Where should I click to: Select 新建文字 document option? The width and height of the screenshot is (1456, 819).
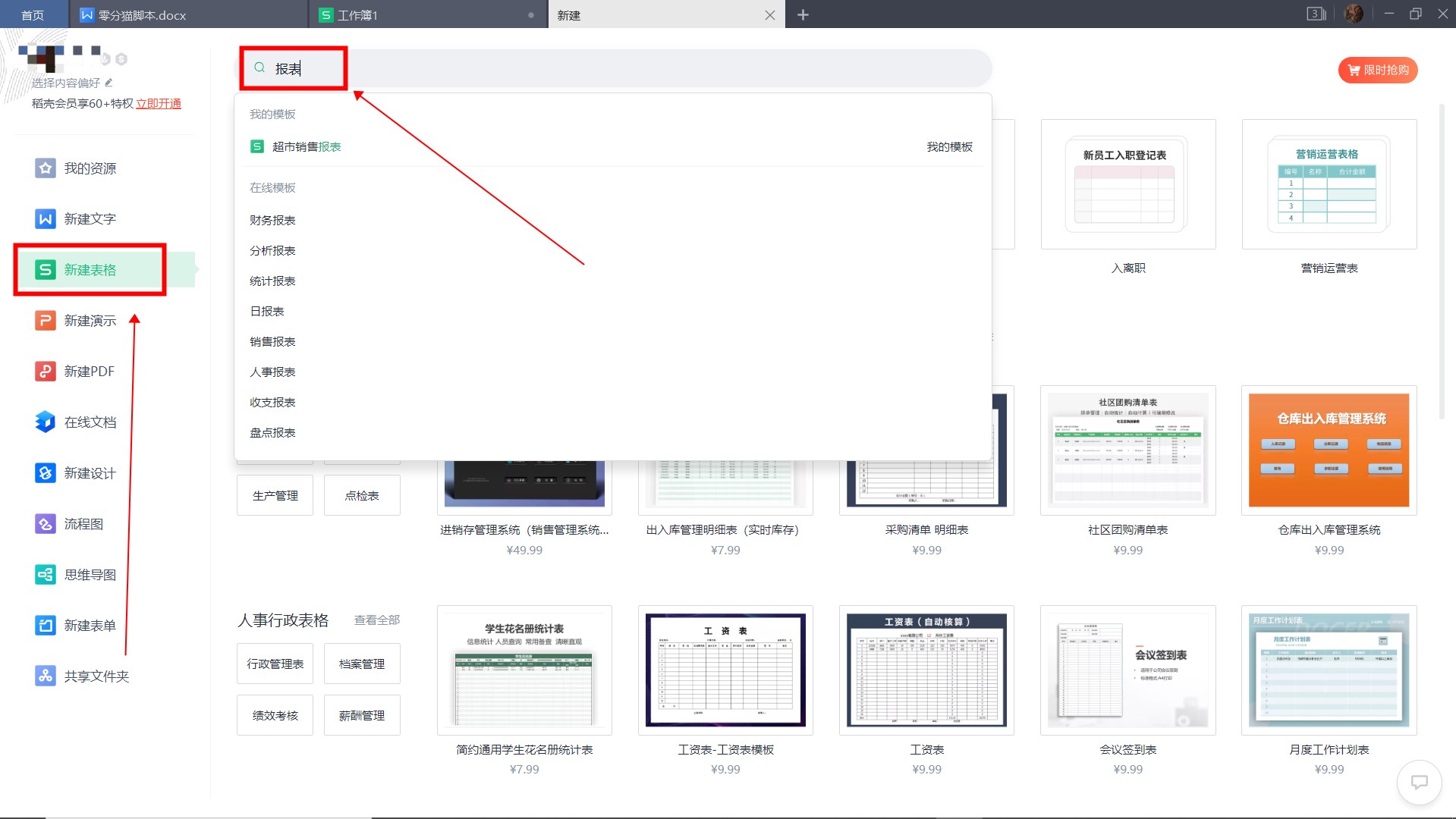[90, 219]
